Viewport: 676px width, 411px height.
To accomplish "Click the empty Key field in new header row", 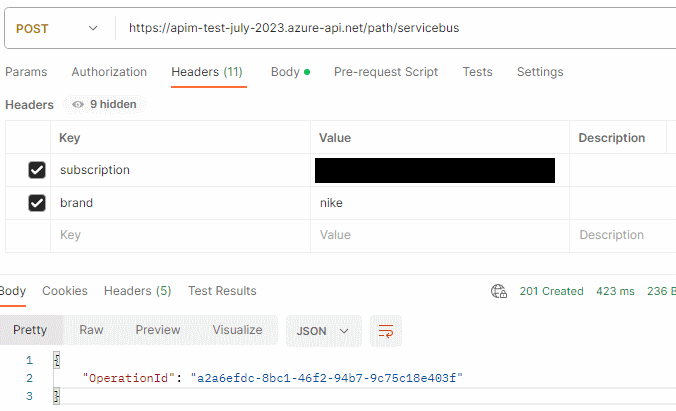I will tap(180, 235).
